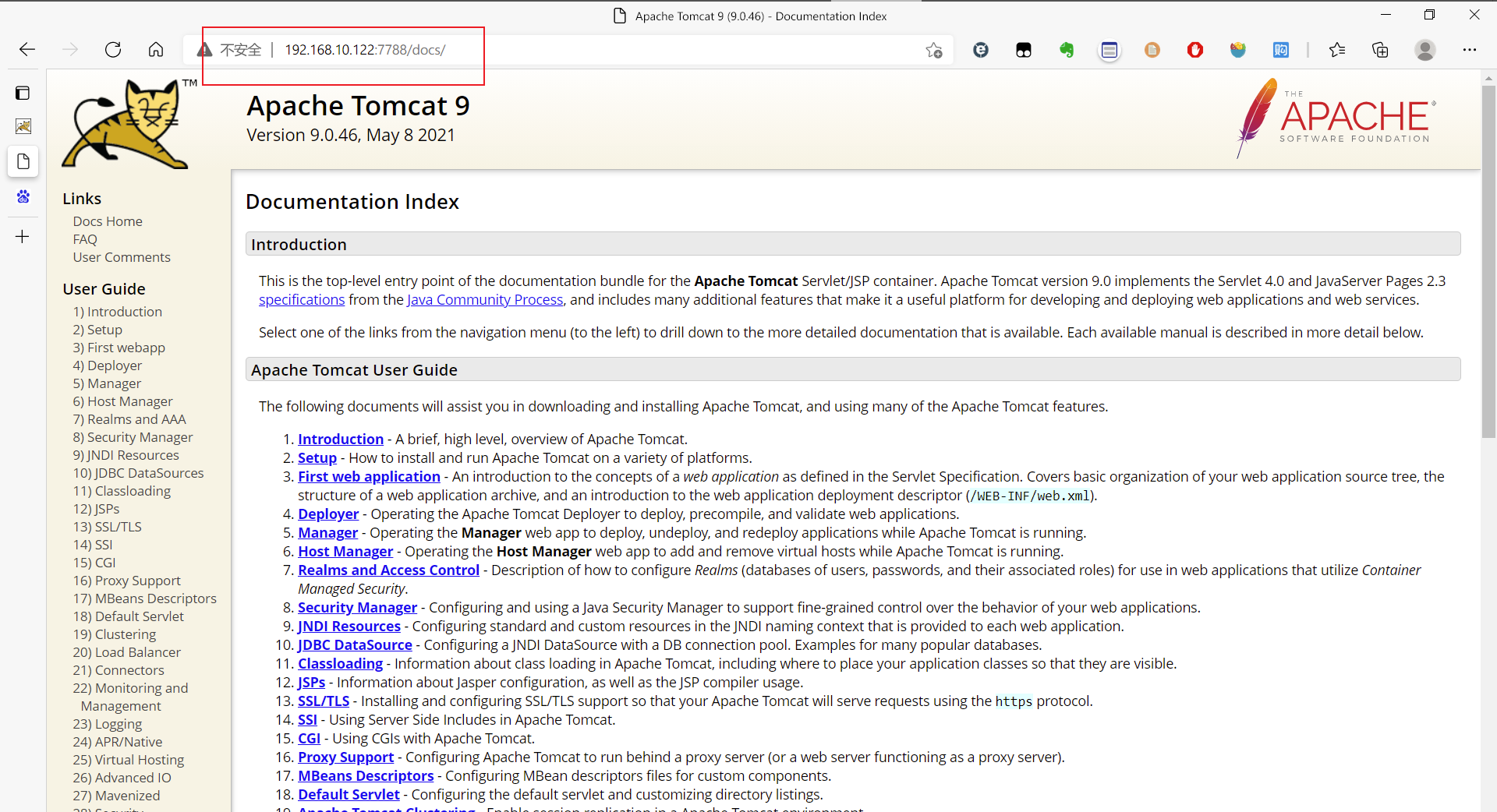
Task: Open the Collections icon
Action: (1380, 50)
